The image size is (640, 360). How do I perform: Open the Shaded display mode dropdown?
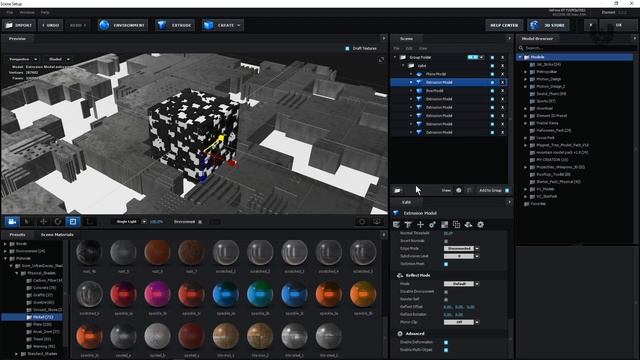(59, 59)
